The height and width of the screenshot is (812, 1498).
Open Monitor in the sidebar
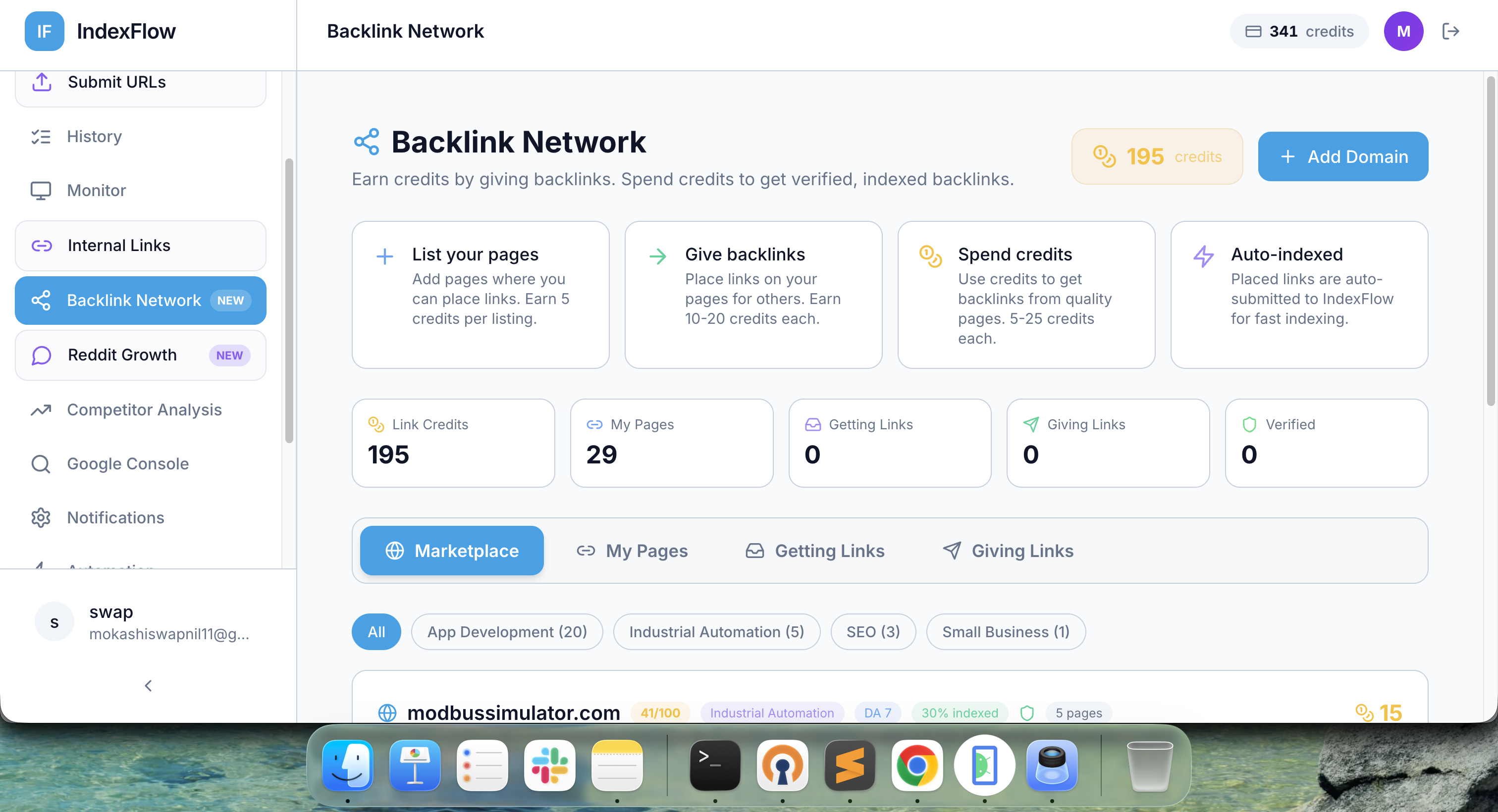96,191
